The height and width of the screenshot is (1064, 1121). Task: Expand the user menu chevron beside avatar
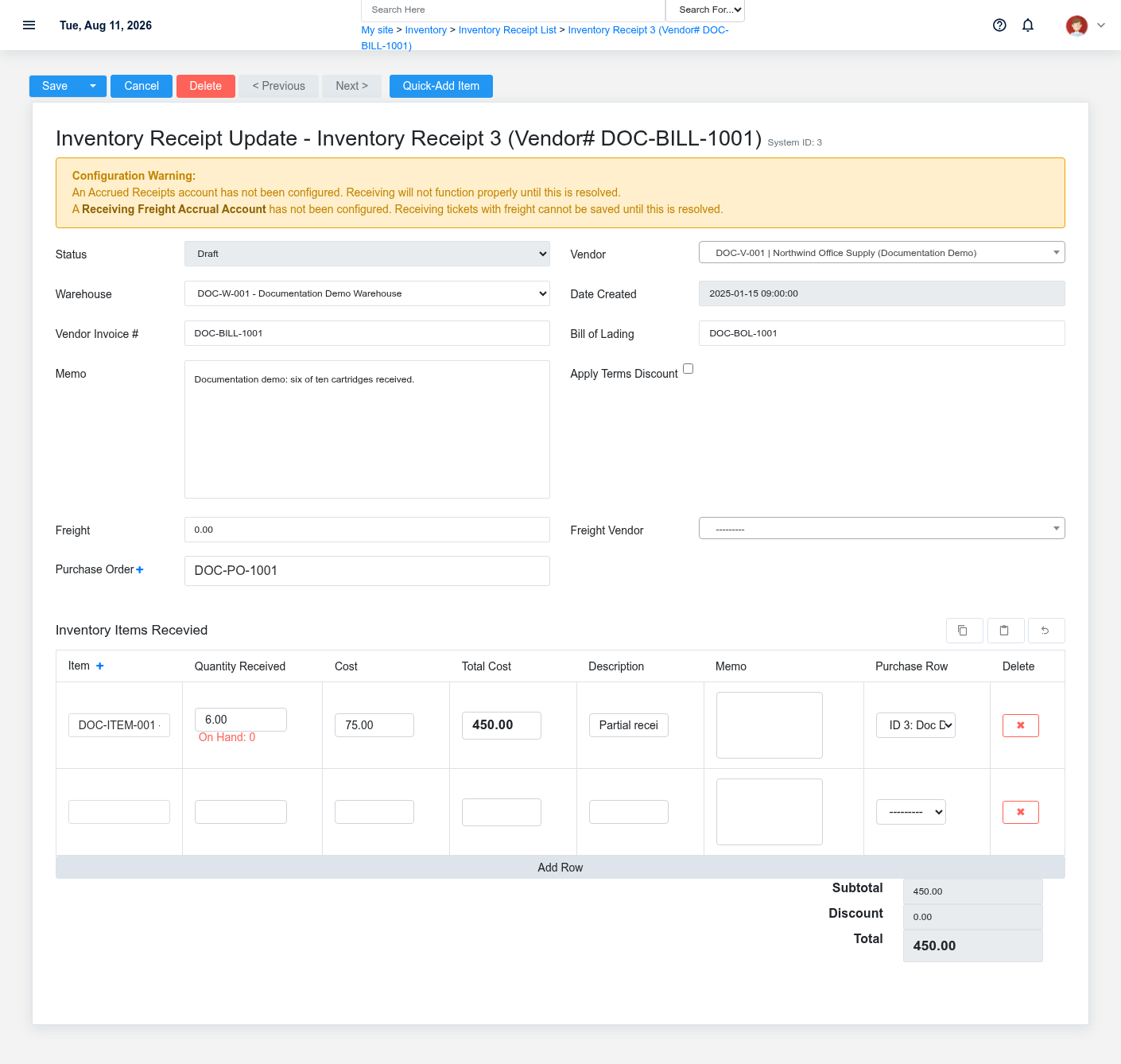pos(1101,25)
